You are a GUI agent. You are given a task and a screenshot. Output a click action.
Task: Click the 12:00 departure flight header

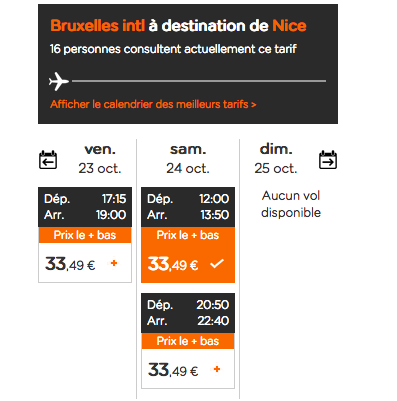click(188, 207)
